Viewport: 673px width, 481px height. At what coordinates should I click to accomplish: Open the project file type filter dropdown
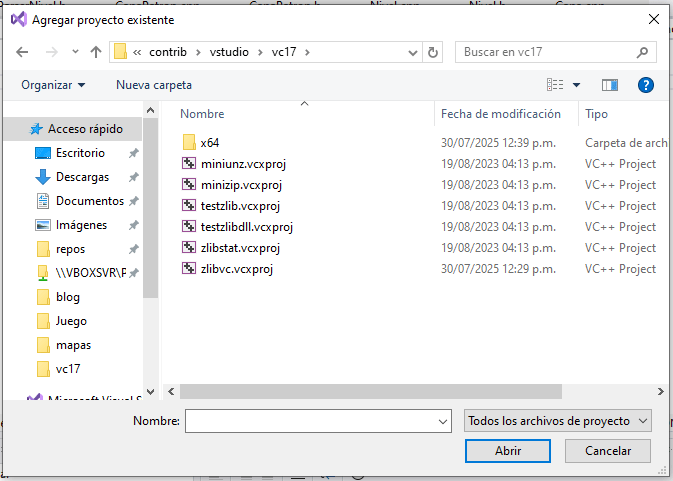pos(558,421)
